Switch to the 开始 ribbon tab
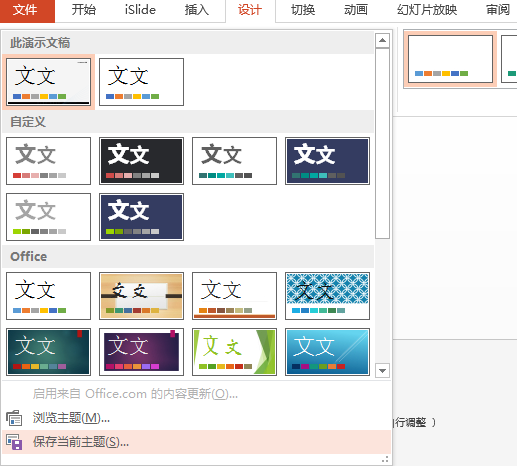This screenshot has width=517, height=466. 83,10
